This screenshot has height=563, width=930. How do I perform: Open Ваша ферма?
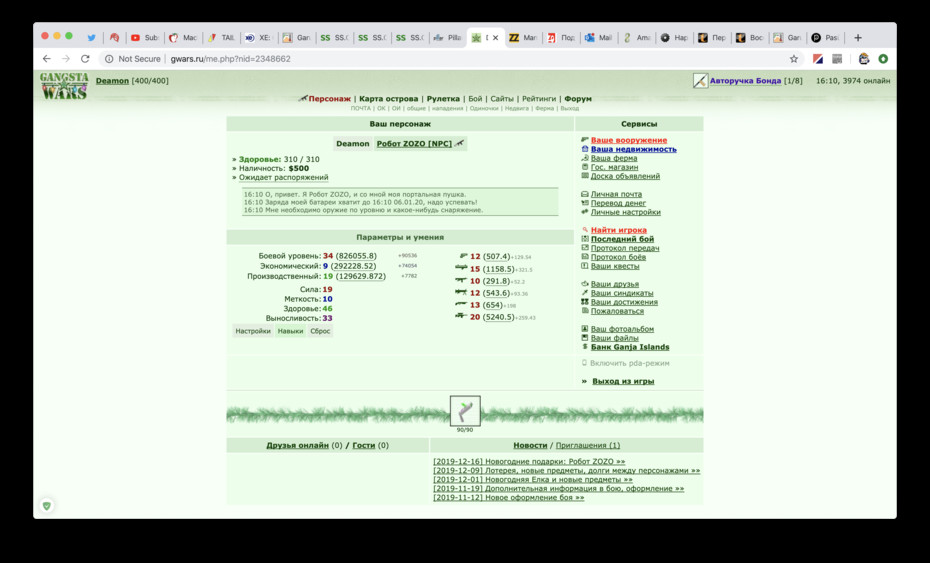pos(614,158)
